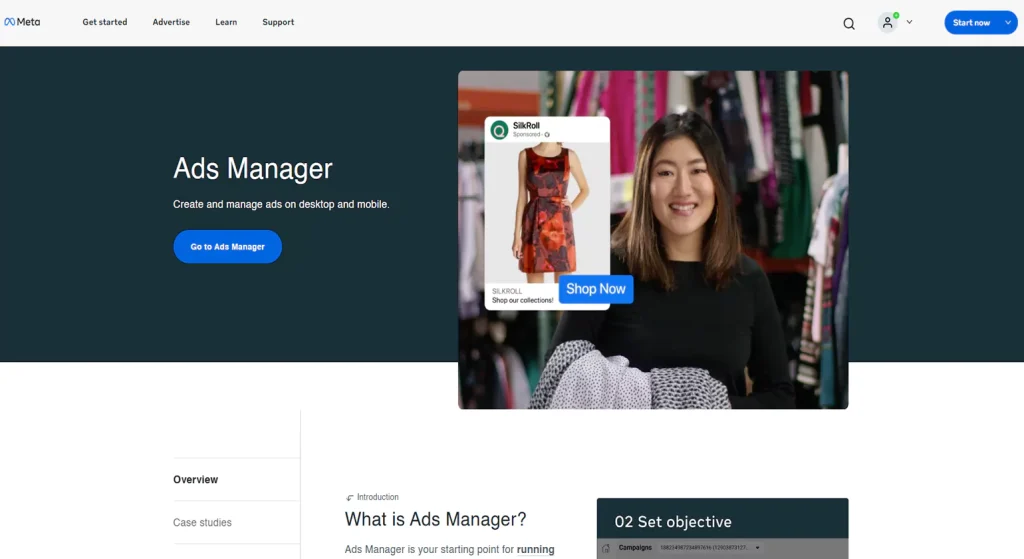The width and height of the screenshot is (1024, 559).
Task: Open the Learn menu
Action: [x=226, y=22]
